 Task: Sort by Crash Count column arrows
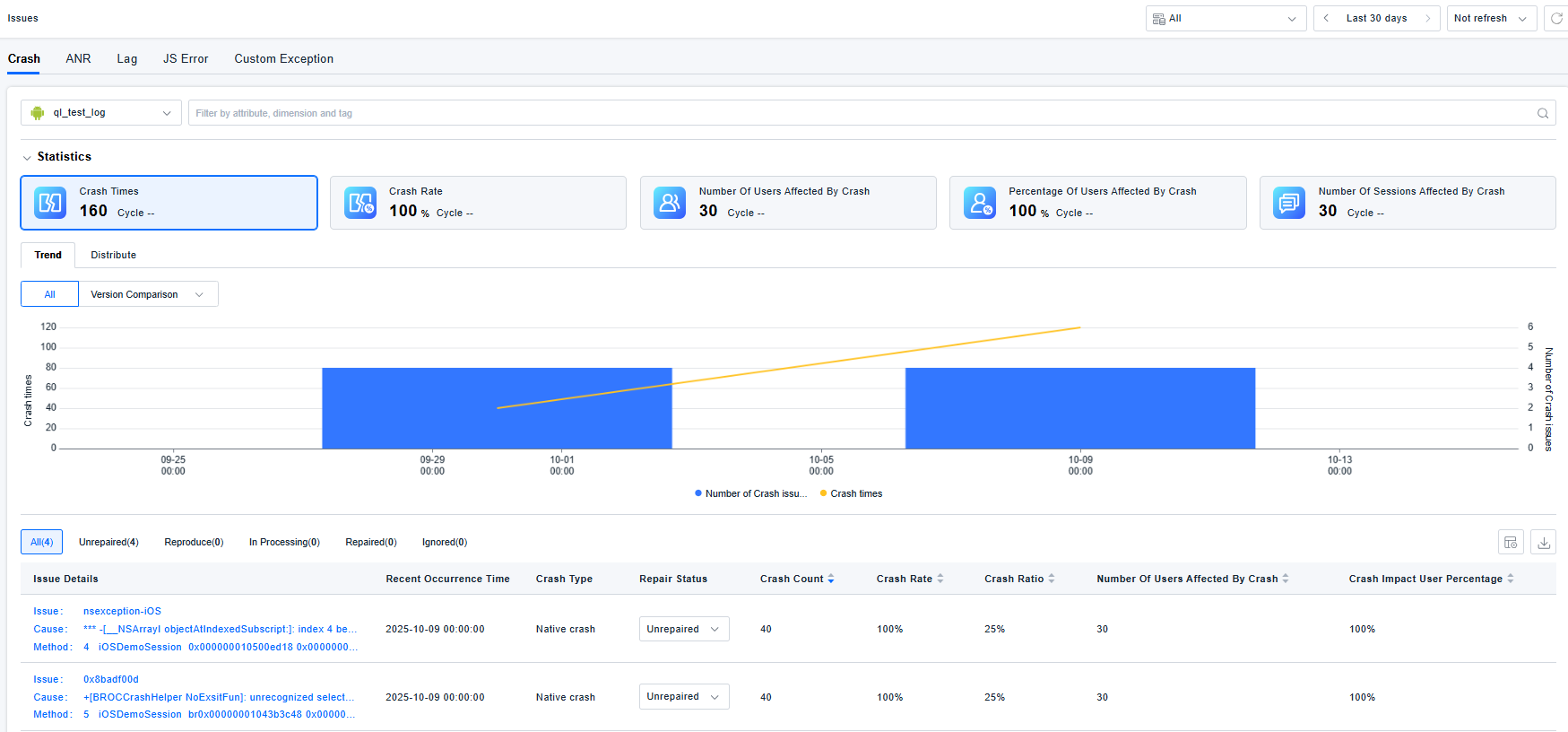(831, 579)
